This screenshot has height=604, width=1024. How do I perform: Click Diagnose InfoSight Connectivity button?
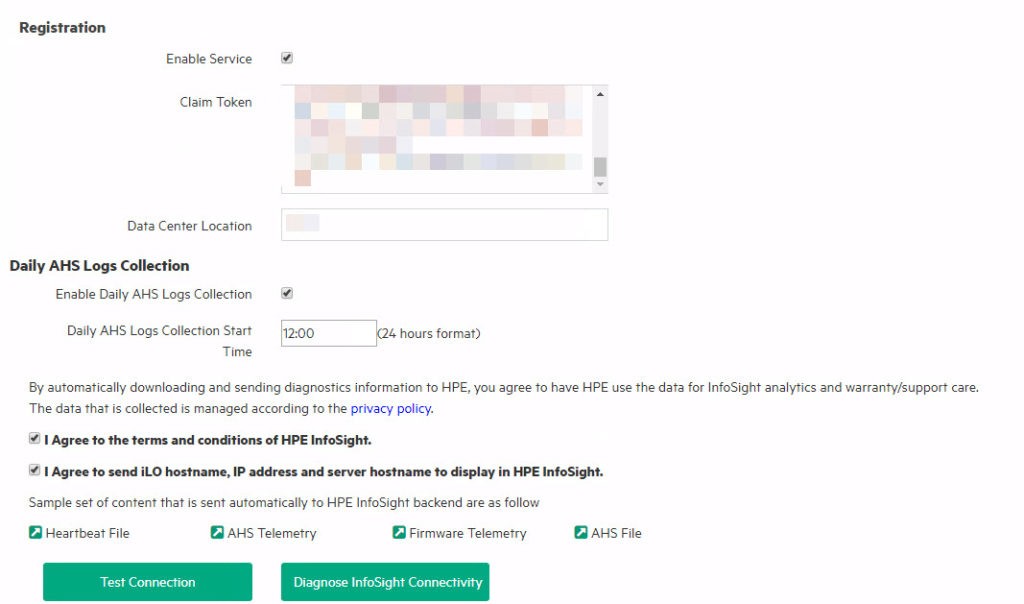coord(385,582)
